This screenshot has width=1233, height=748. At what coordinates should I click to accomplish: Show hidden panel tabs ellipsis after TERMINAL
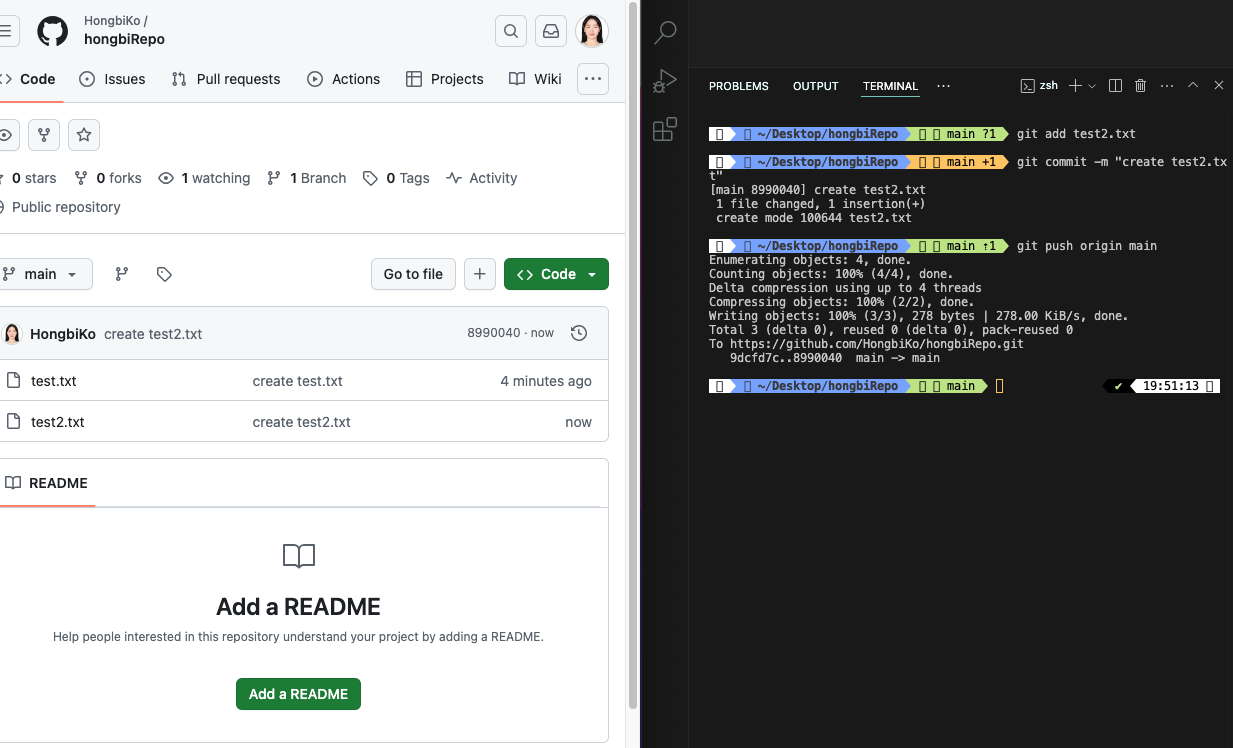point(943,86)
